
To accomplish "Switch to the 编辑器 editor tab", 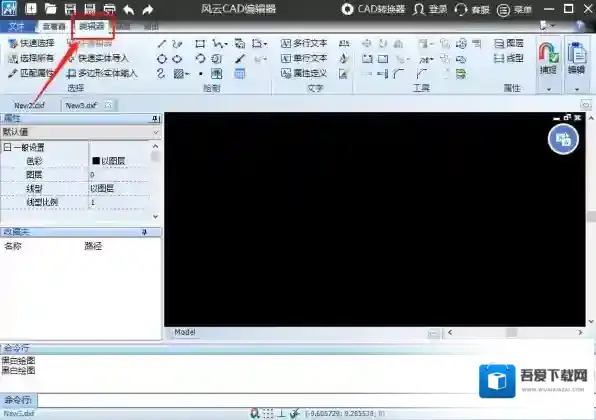I will tap(92, 26).
